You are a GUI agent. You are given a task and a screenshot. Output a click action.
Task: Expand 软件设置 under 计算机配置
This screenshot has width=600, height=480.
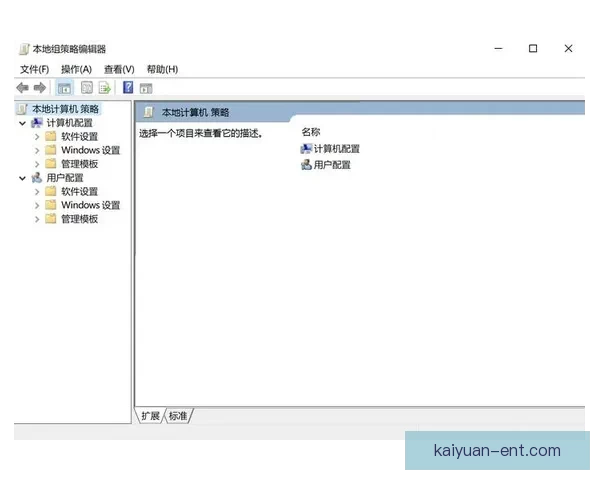[37, 137]
